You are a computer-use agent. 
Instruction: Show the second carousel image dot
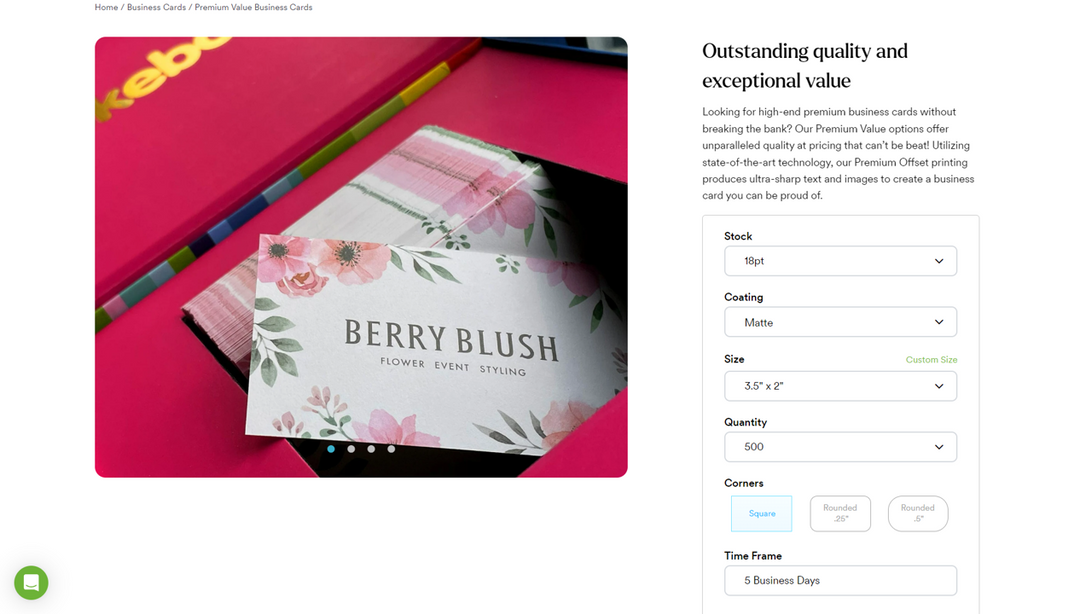(x=351, y=449)
